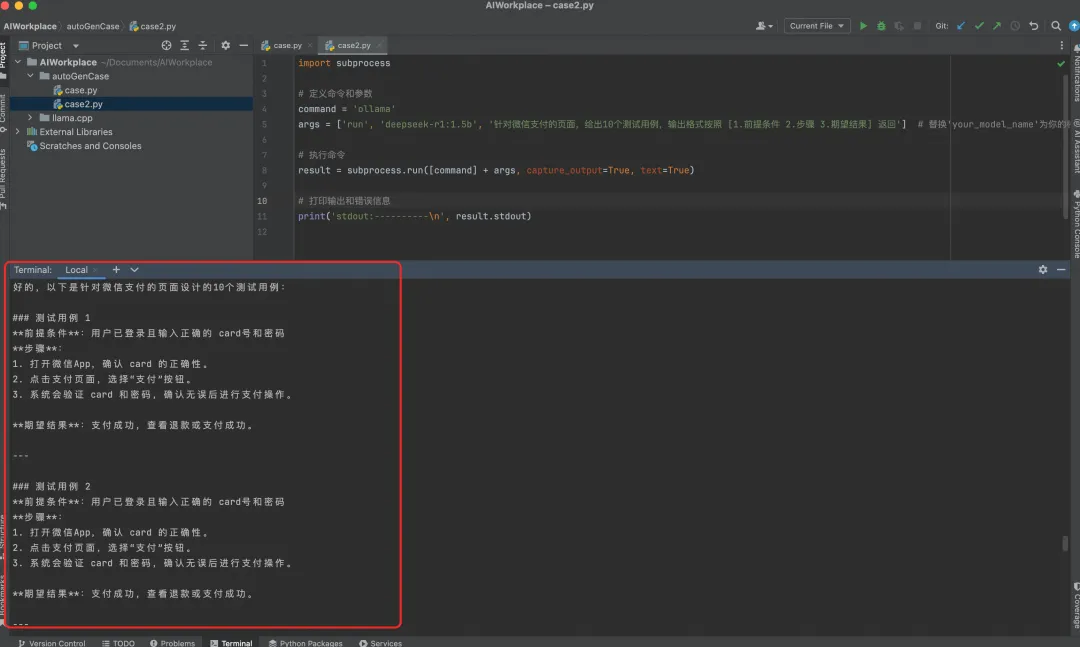The height and width of the screenshot is (647, 1080).
Task: Update project using blue Git arrow
Action: pyautogui.click(x=961, y=26)
